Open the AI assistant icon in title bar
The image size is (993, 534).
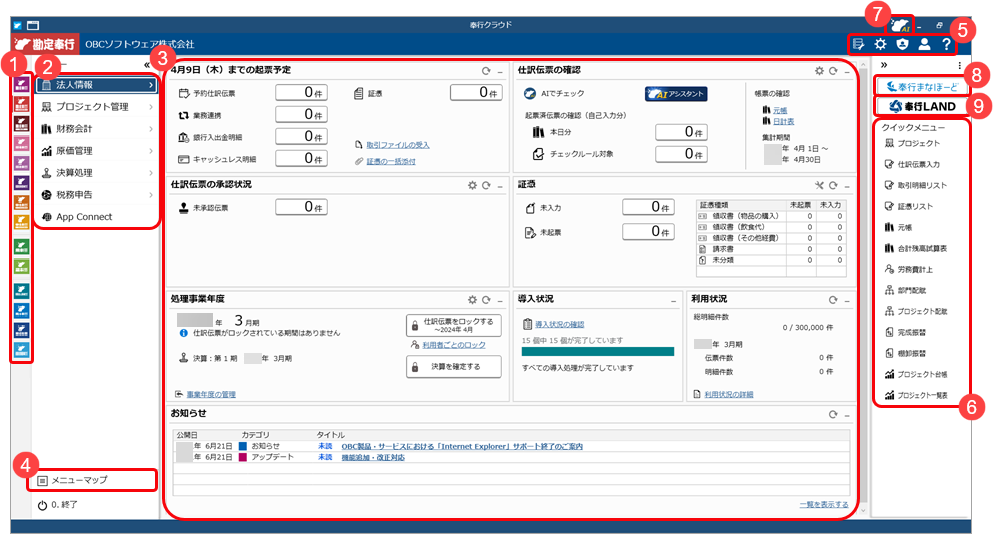pos(900,26)
